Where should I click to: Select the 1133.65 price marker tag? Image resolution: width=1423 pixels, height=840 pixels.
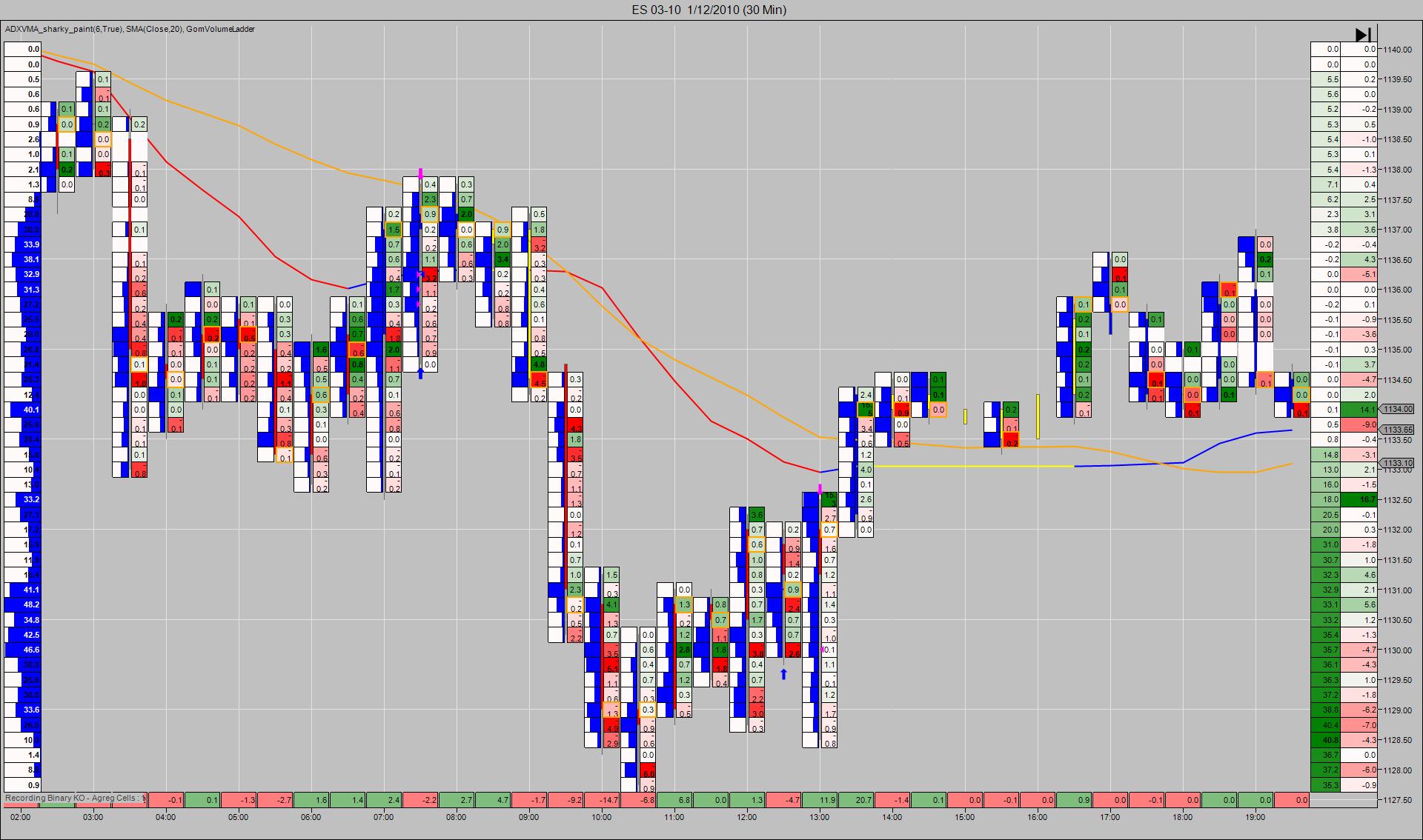tap(1397, 430)
